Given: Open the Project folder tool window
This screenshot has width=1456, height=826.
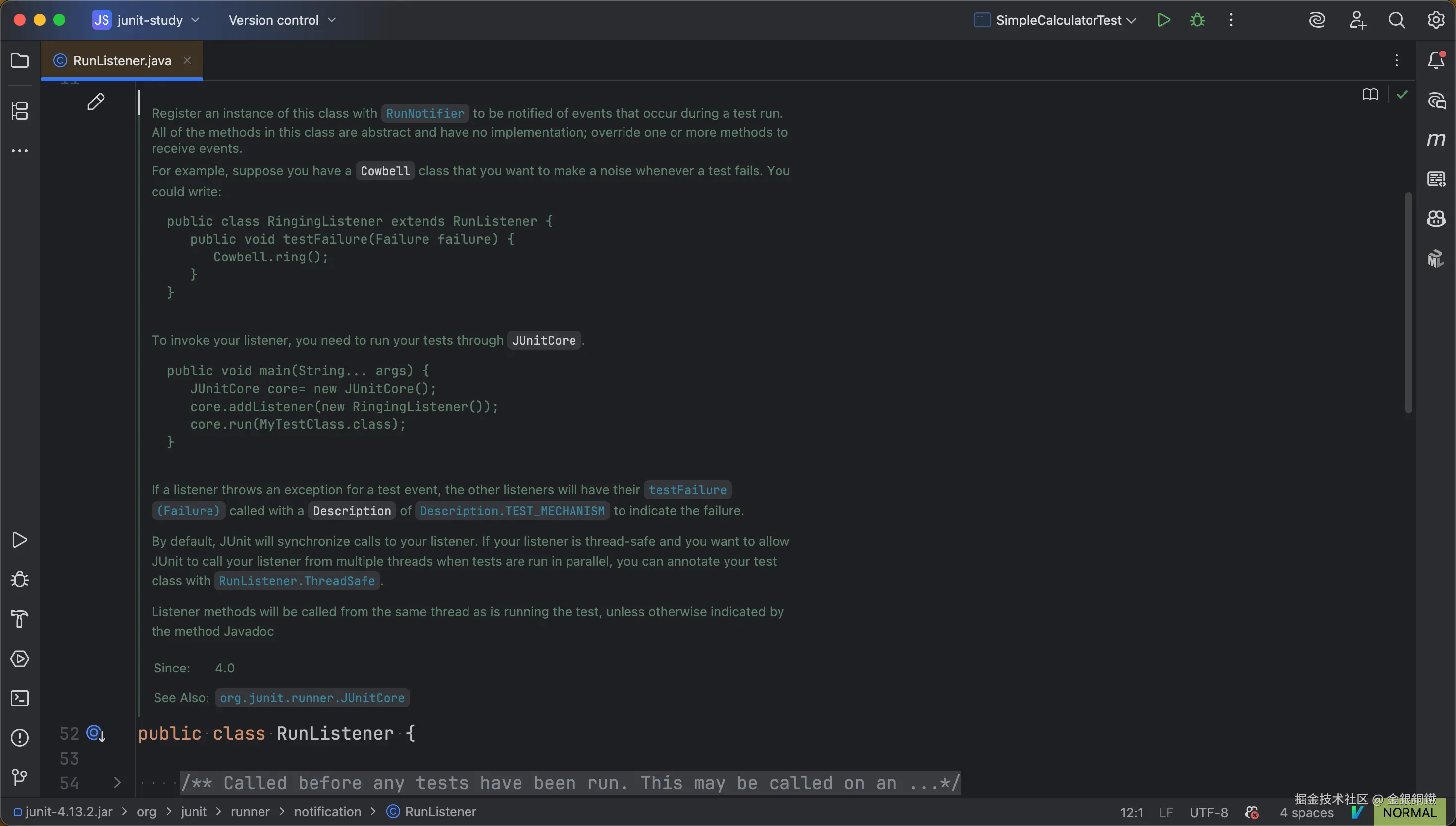Looking at the screenshot, I should (x=20, y=61).
